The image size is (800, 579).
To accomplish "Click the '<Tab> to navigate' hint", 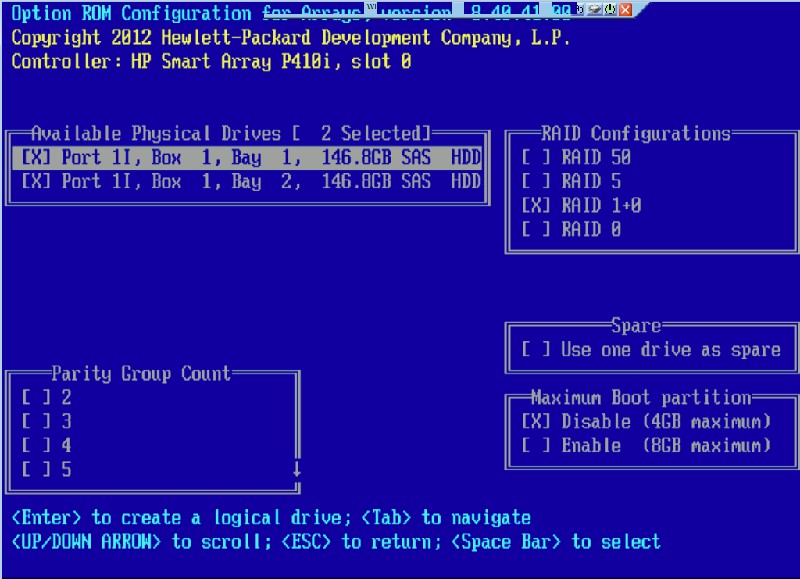I will tap(446, 518).
